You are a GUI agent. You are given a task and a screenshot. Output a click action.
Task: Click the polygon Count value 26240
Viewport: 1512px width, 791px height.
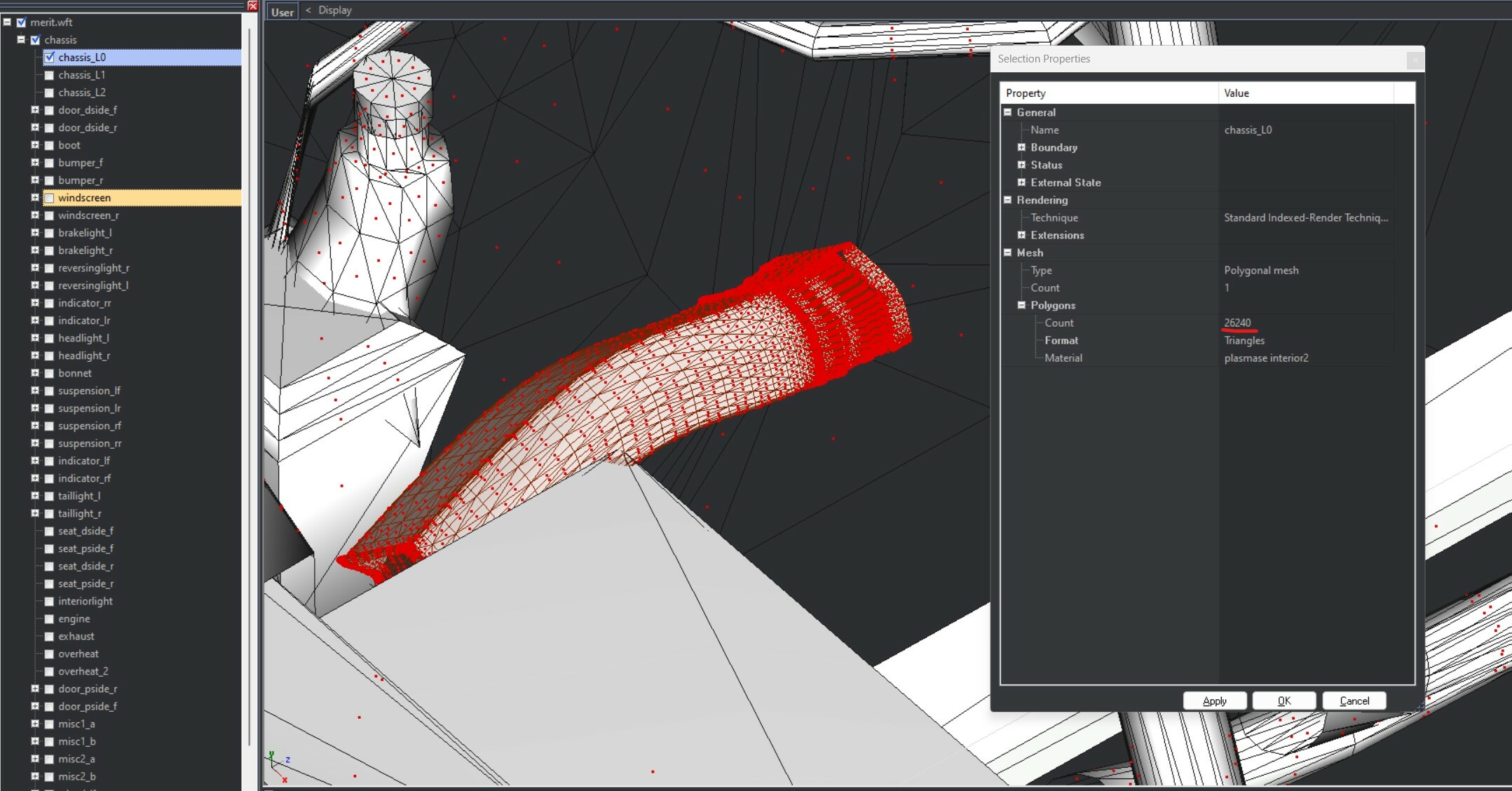(1237, 323)
